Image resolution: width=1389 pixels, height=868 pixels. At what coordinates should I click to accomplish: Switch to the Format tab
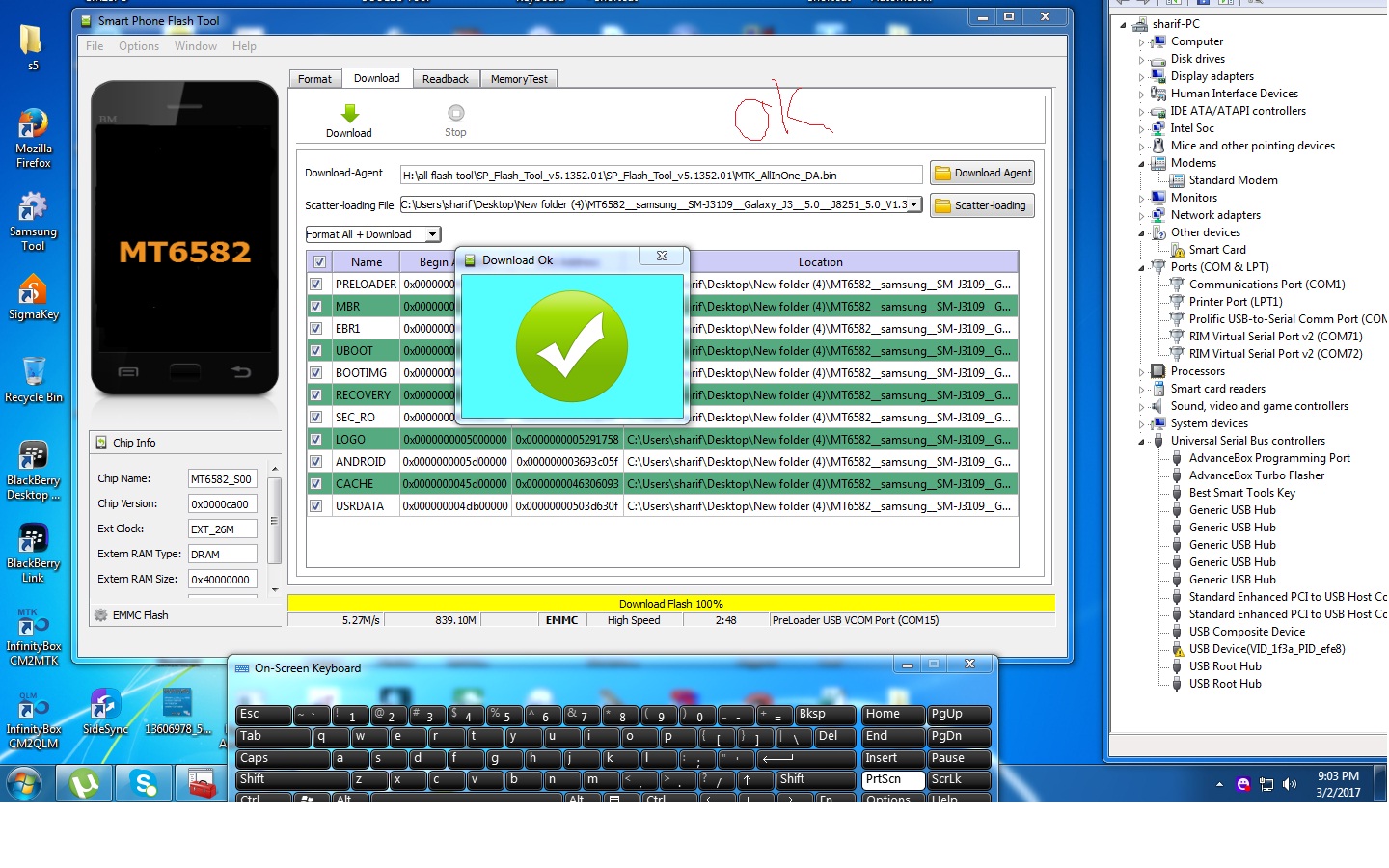pyautogui.click(x=314, y=79)
